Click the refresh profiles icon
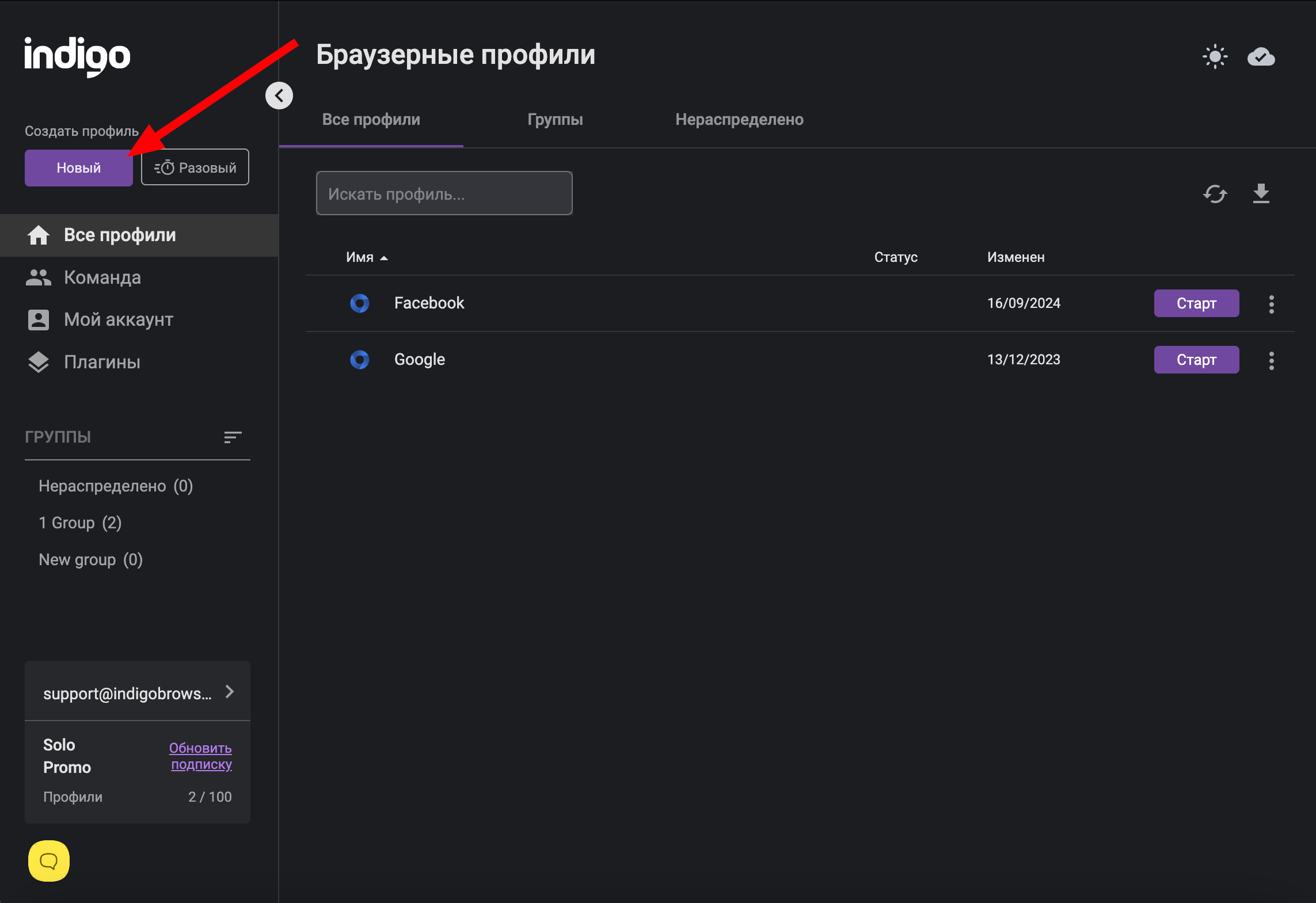The image size is (1316, 903). [1215, 194]
